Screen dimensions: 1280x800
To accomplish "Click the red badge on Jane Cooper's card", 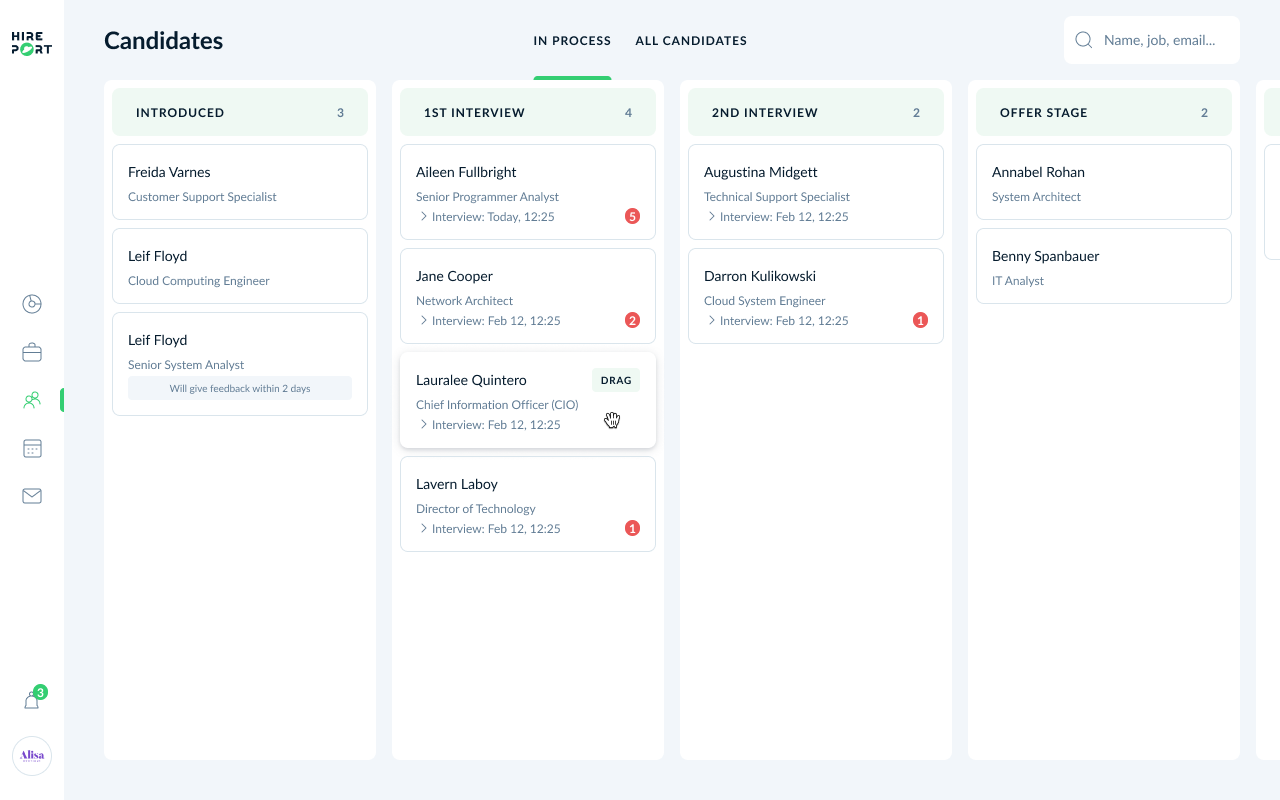I will 632,320.
